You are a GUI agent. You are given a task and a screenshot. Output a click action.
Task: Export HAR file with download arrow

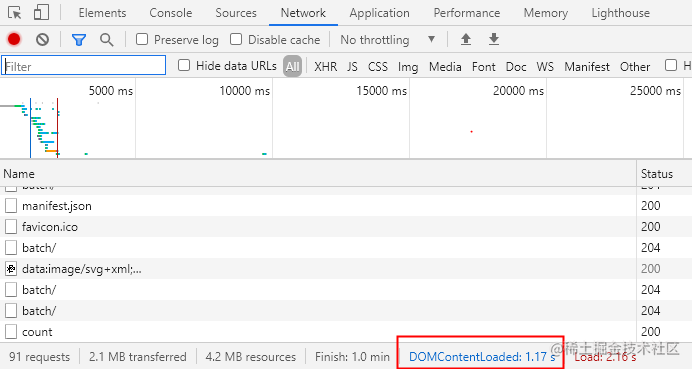494,39
